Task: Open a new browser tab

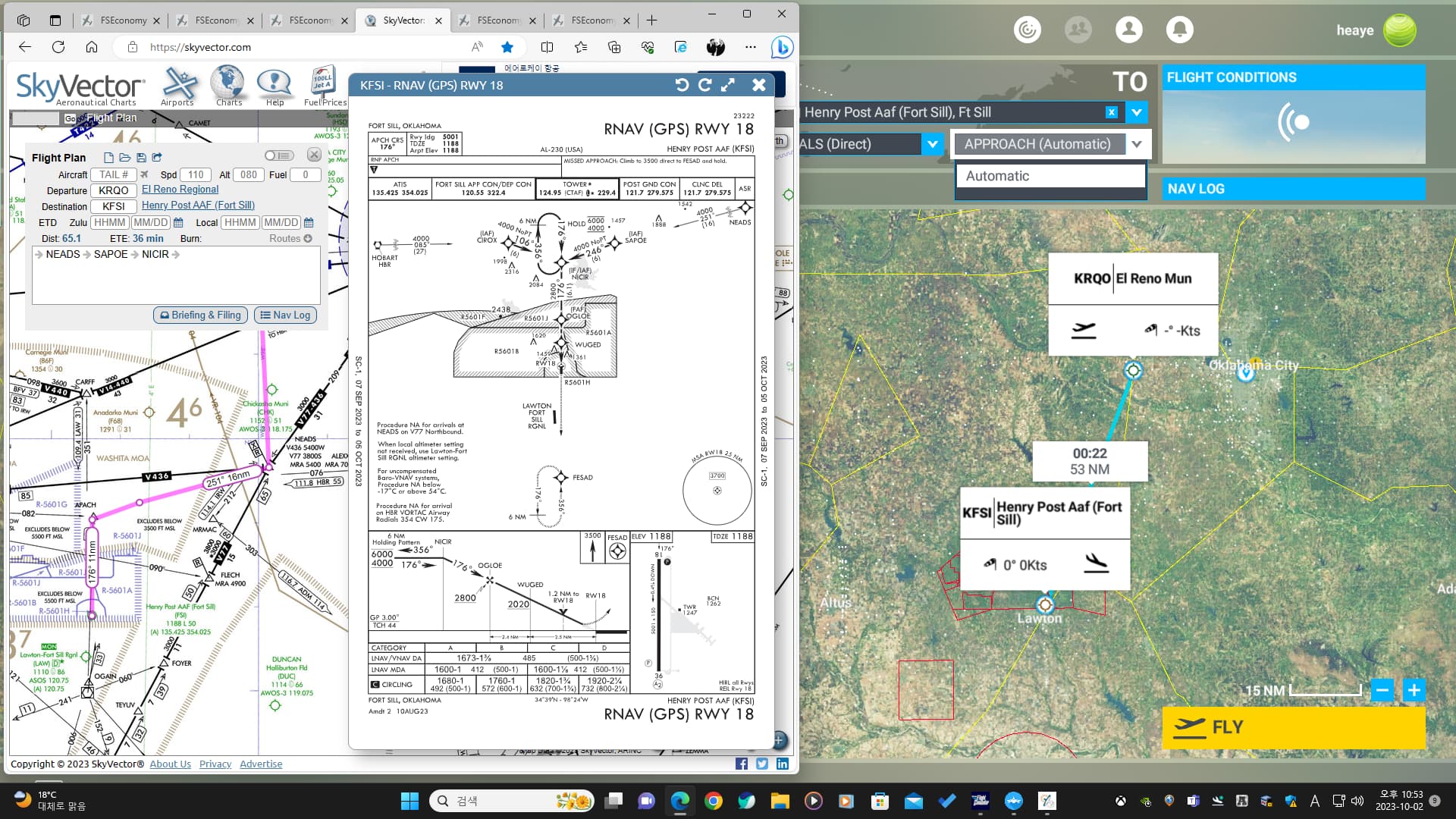Action: pyautogui.click(x=651, y=20)
